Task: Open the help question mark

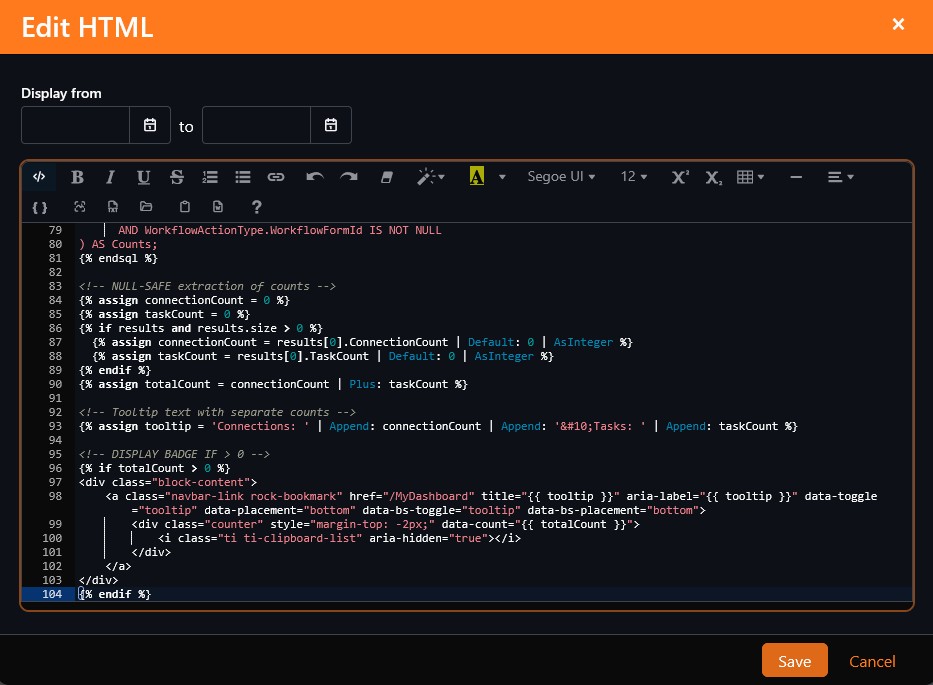Action: (x=257, y=207)
